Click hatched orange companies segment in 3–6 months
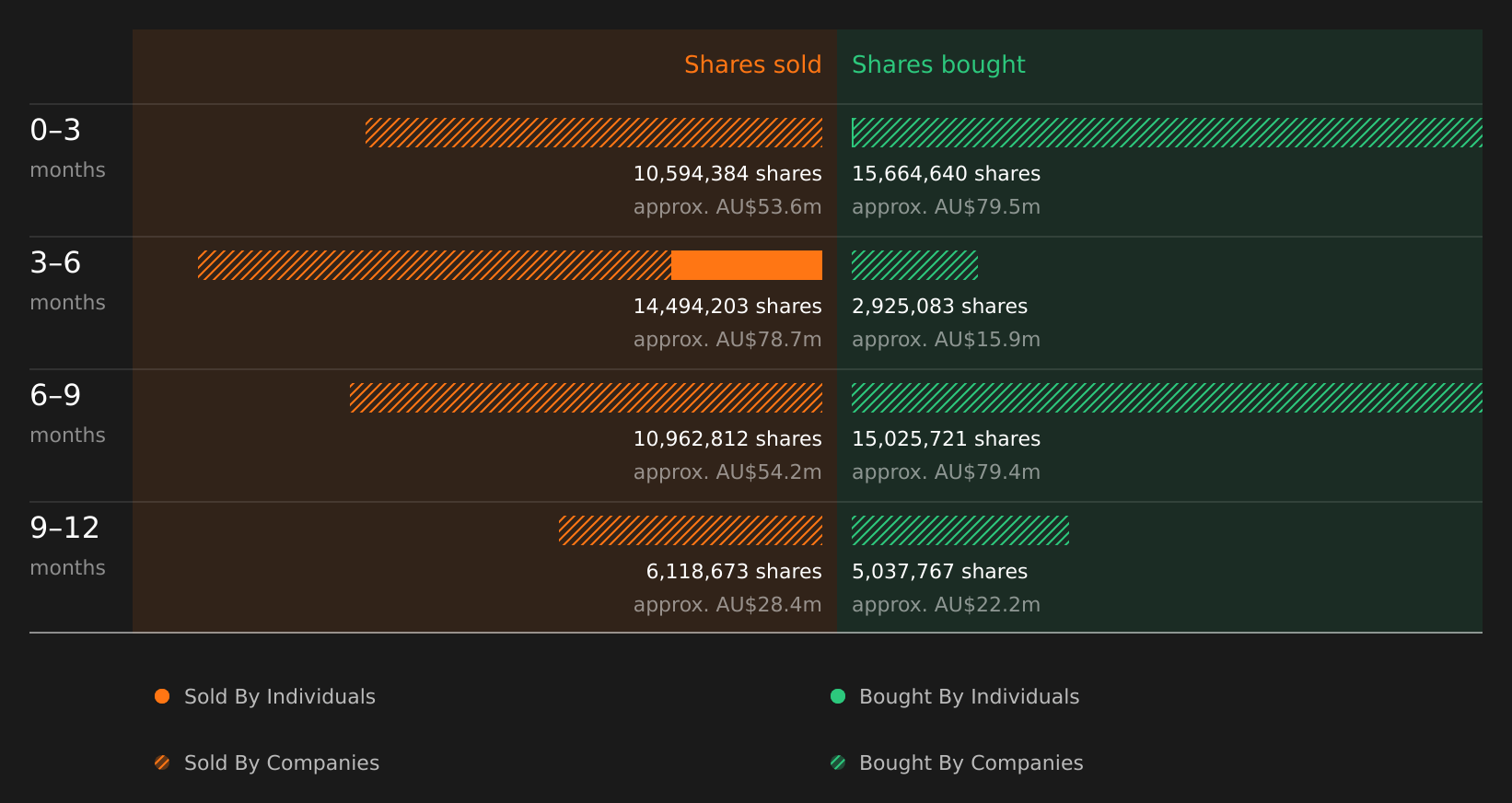 [435, 265]
